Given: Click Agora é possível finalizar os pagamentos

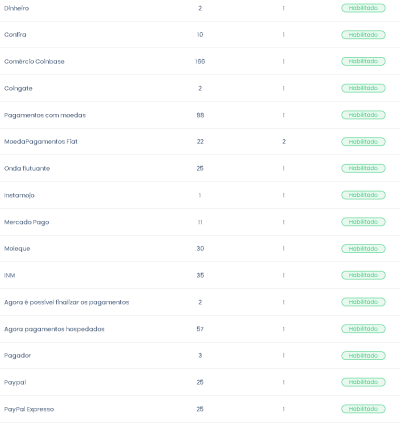Looking at the screenshot, I should click(x=66, y=302).
